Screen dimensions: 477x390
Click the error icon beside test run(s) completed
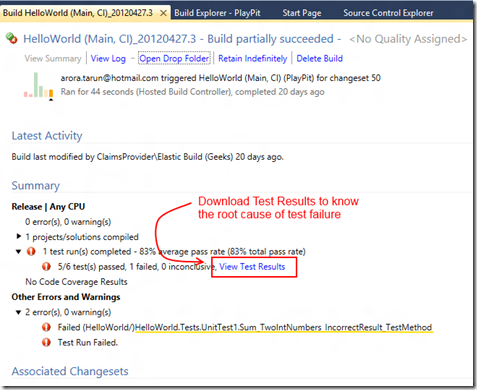(31, 251)
